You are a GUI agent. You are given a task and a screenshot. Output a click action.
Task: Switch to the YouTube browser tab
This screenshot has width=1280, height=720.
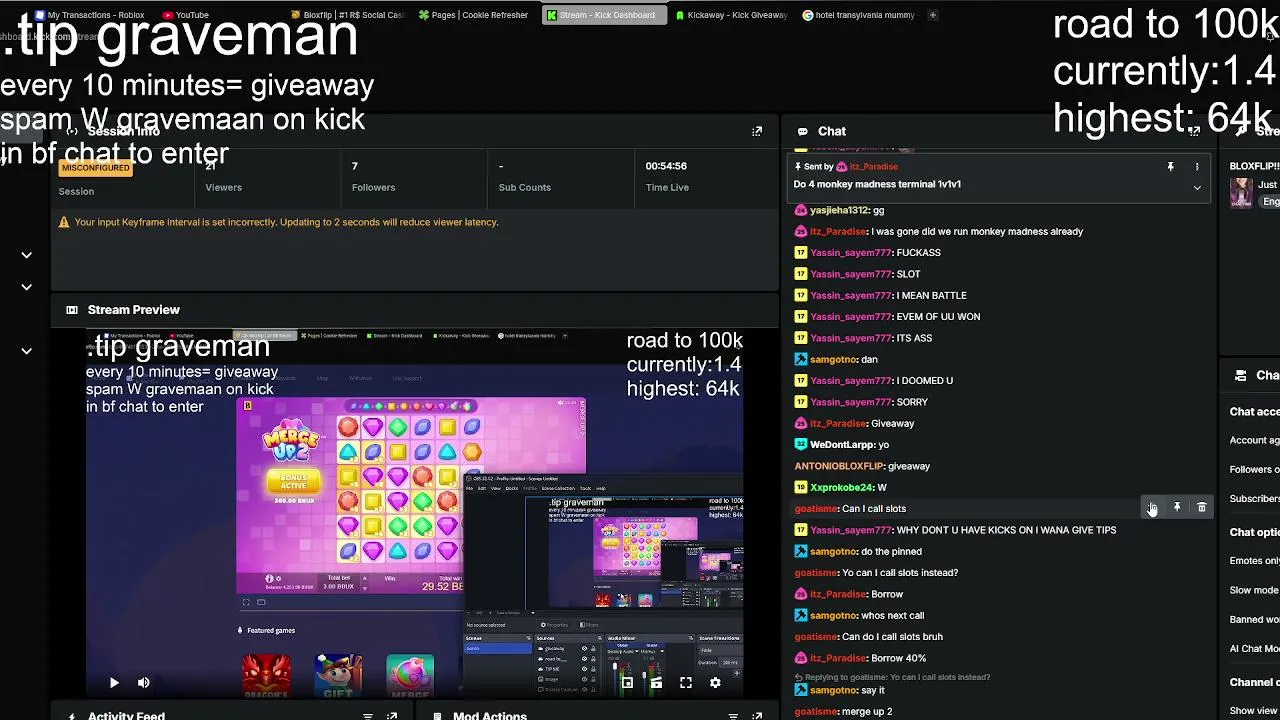pos(186,15)
